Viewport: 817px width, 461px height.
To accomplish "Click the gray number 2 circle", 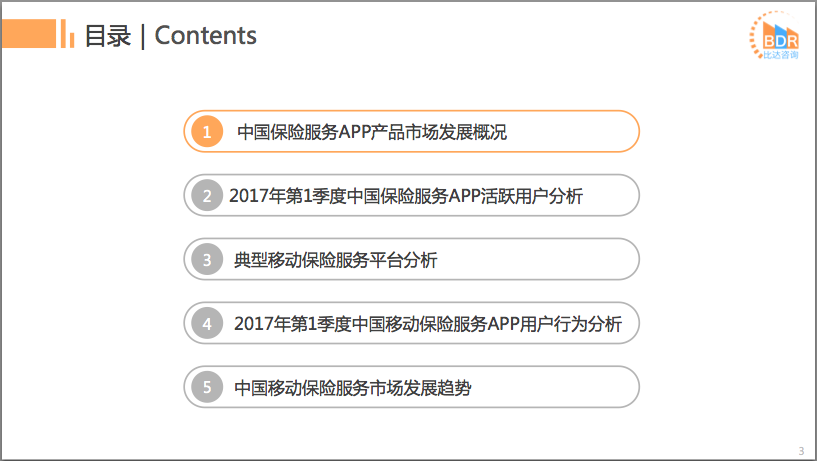I will tap(206, 196).
